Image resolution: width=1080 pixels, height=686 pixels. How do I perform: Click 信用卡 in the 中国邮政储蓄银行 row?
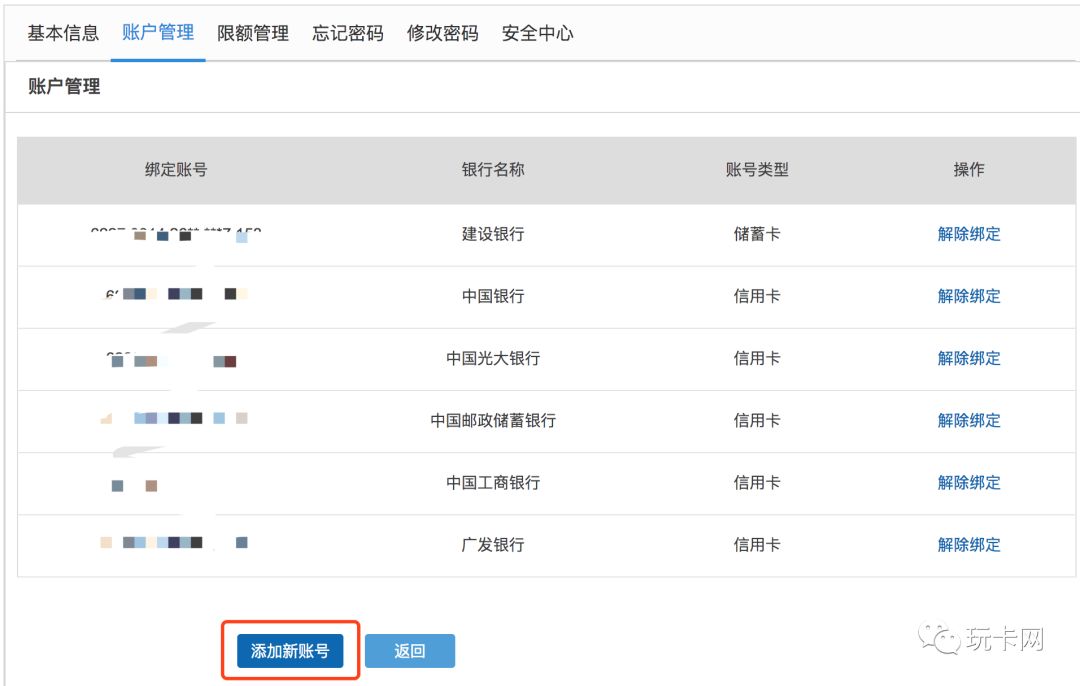click(757, 420)
